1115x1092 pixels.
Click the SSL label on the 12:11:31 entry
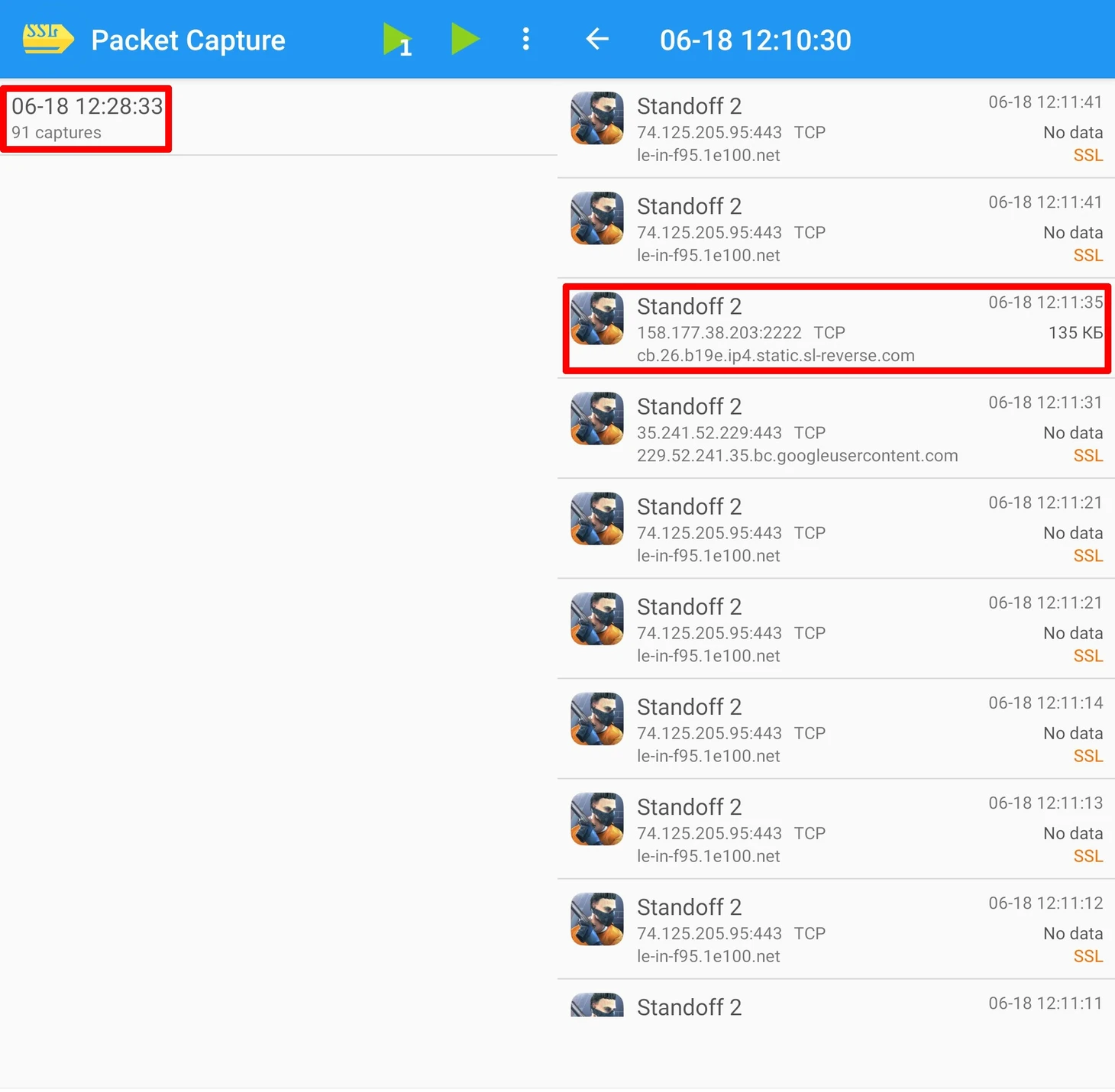coord(1088,456)
